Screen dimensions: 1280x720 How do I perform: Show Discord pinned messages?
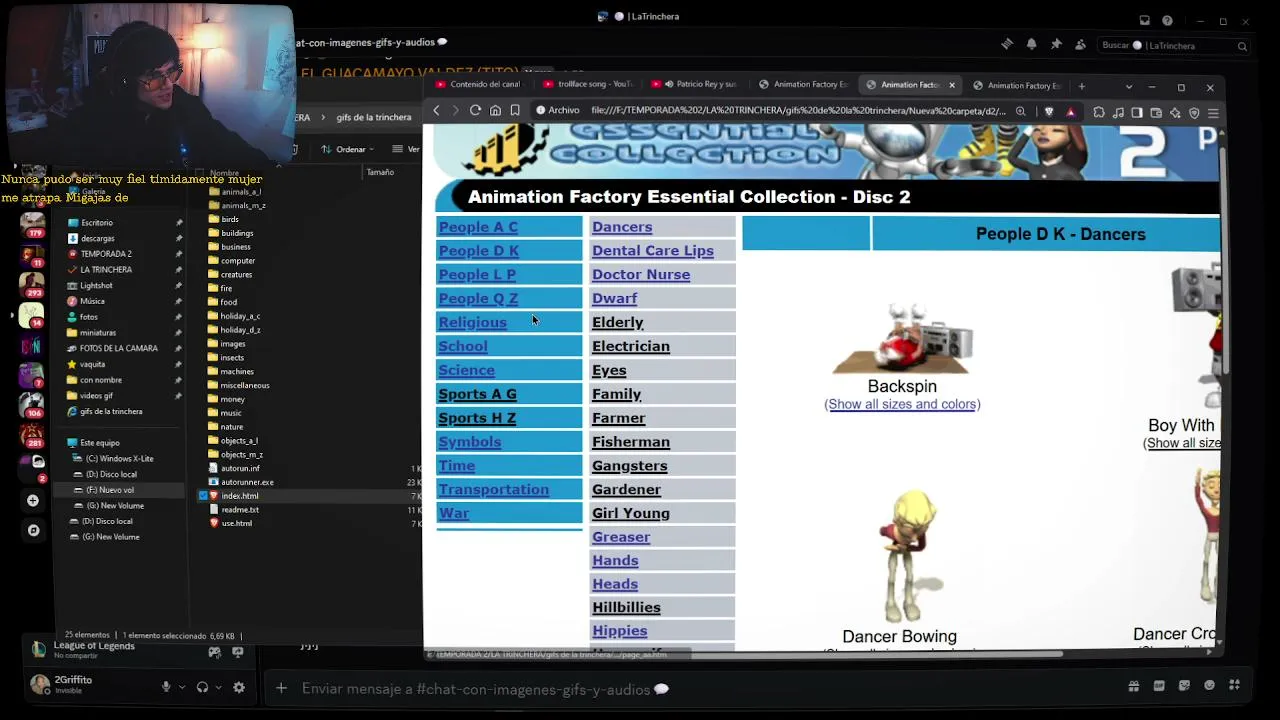click(1056, 45)
